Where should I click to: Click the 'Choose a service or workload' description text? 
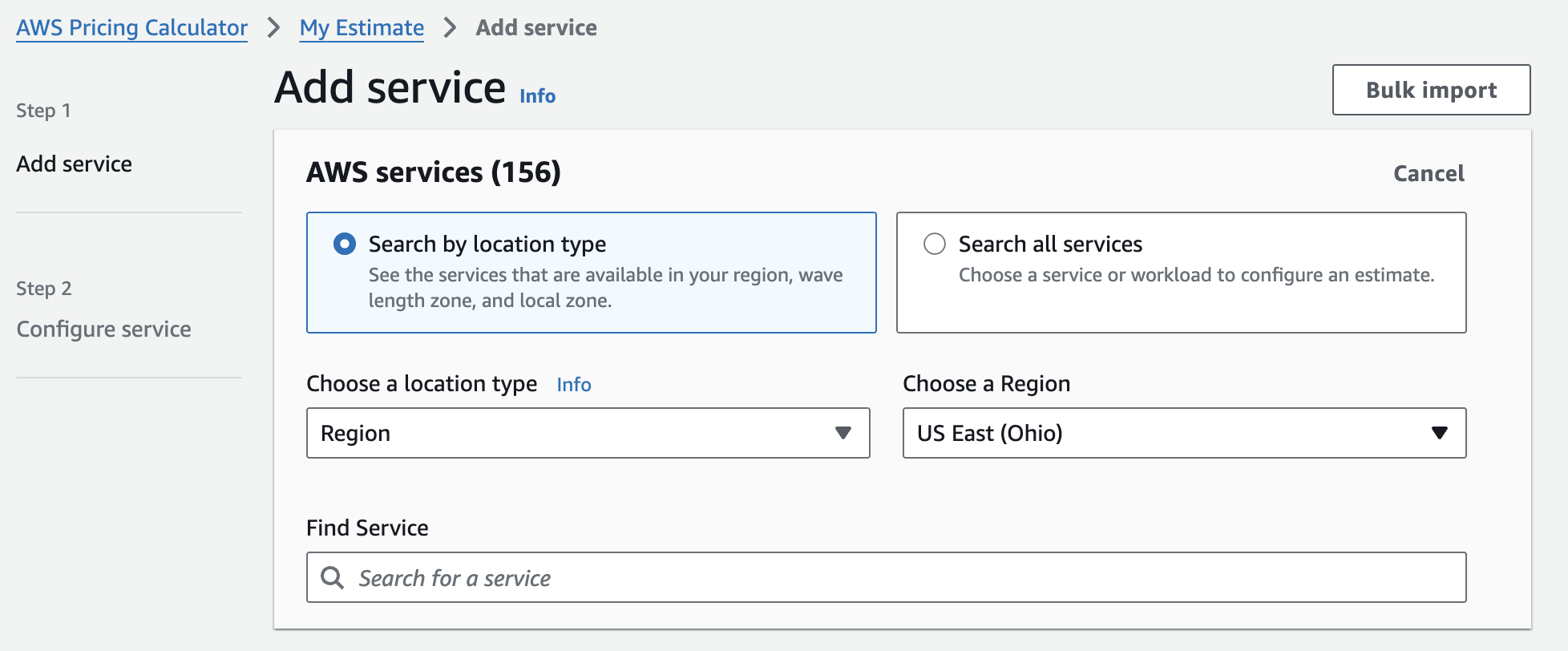tap(1196, 275)
